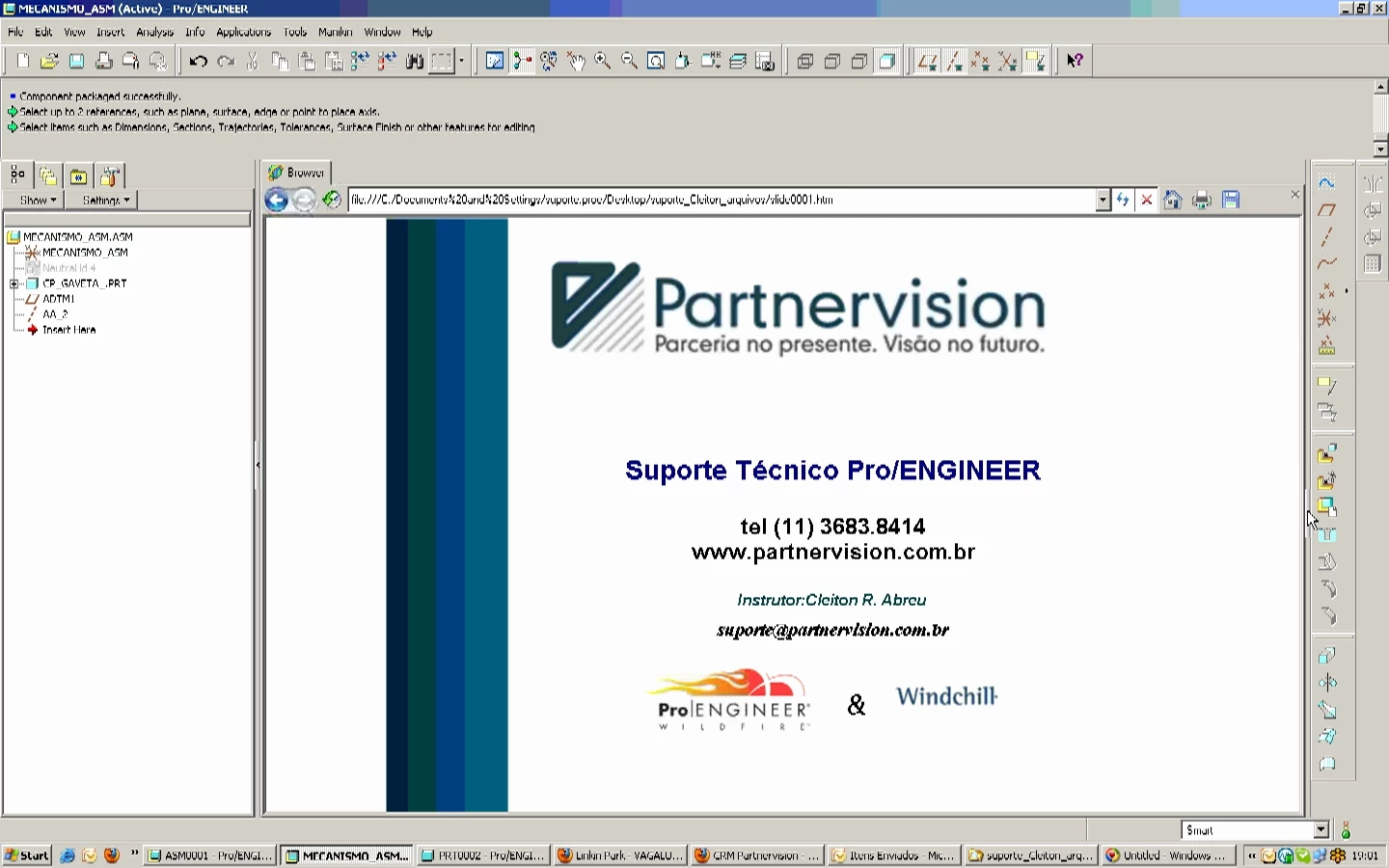The image size is (1389, 868).
Task: Go back in the embedded browser
Action: (276, 200)
